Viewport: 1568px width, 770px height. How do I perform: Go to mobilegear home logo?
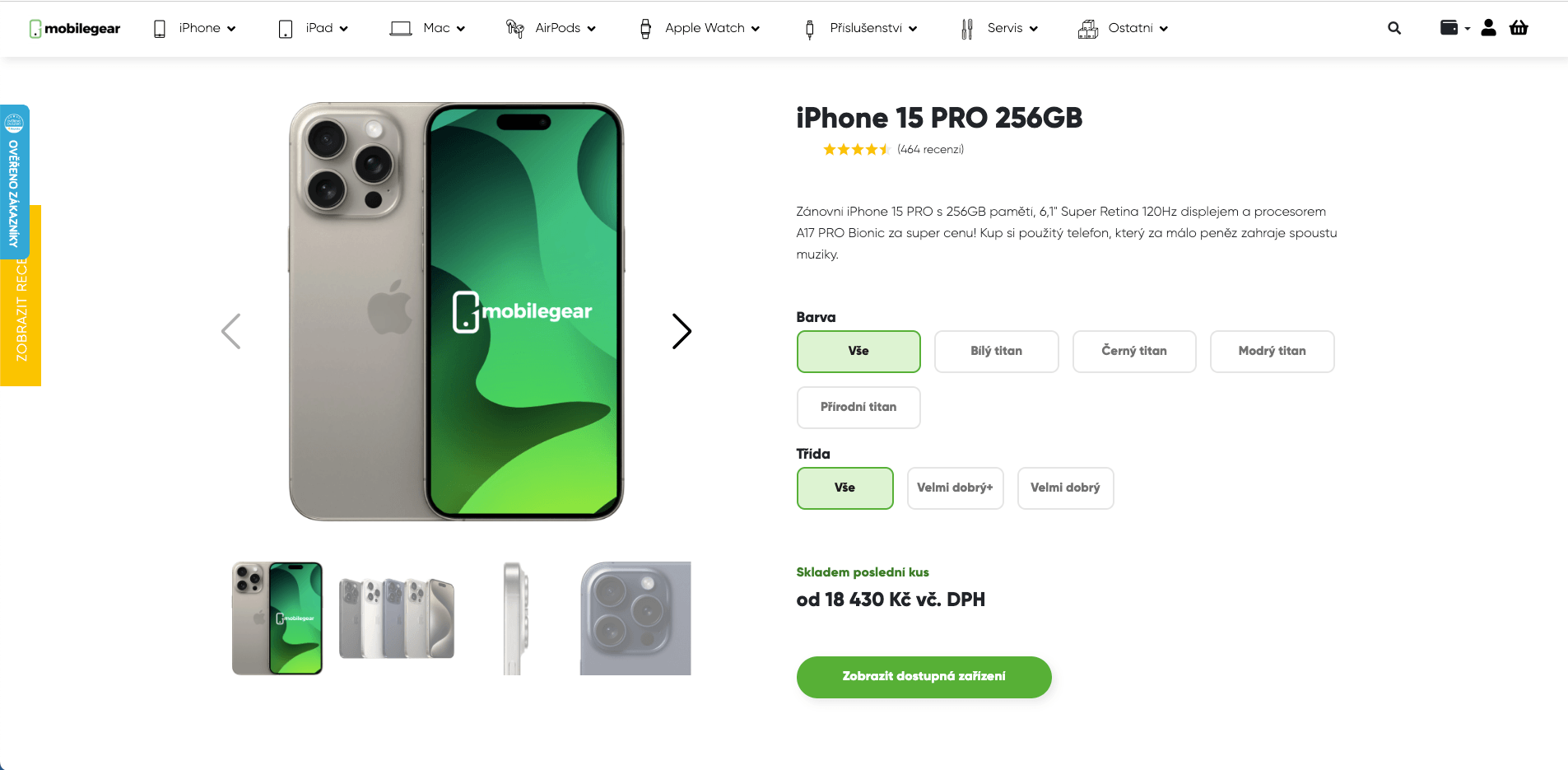(x=75, y=28)
